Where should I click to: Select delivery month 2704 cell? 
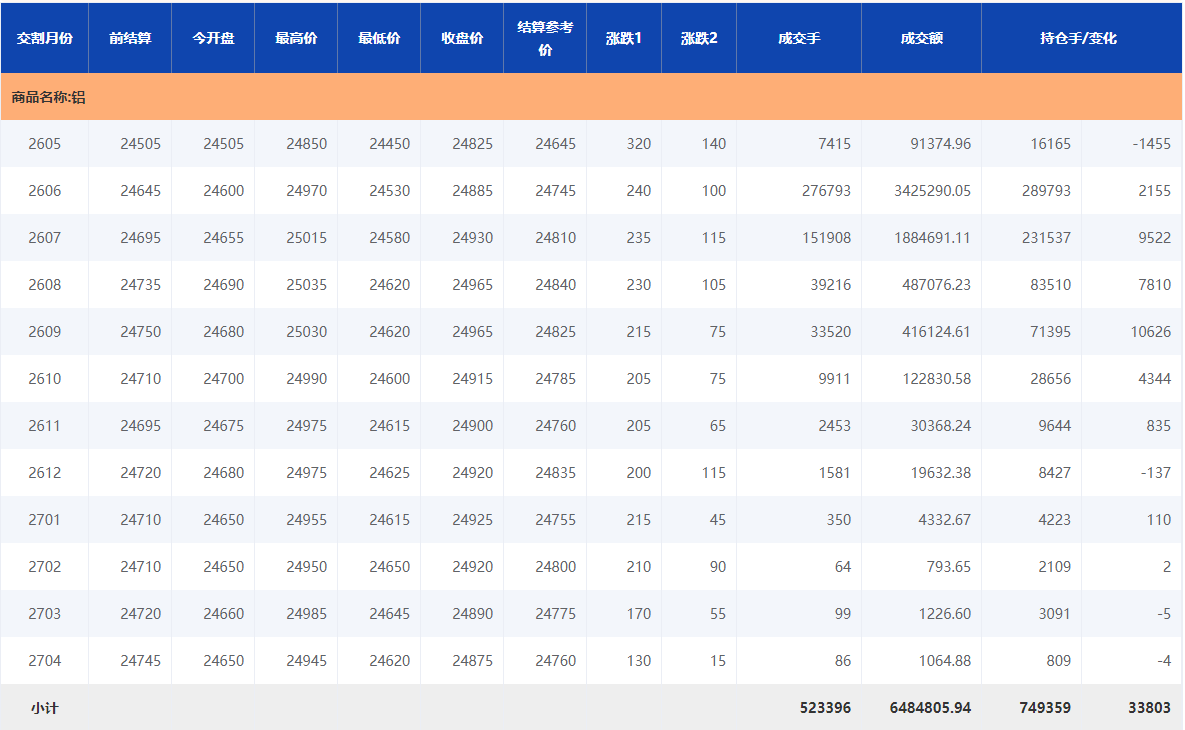[x=45, y=660]
